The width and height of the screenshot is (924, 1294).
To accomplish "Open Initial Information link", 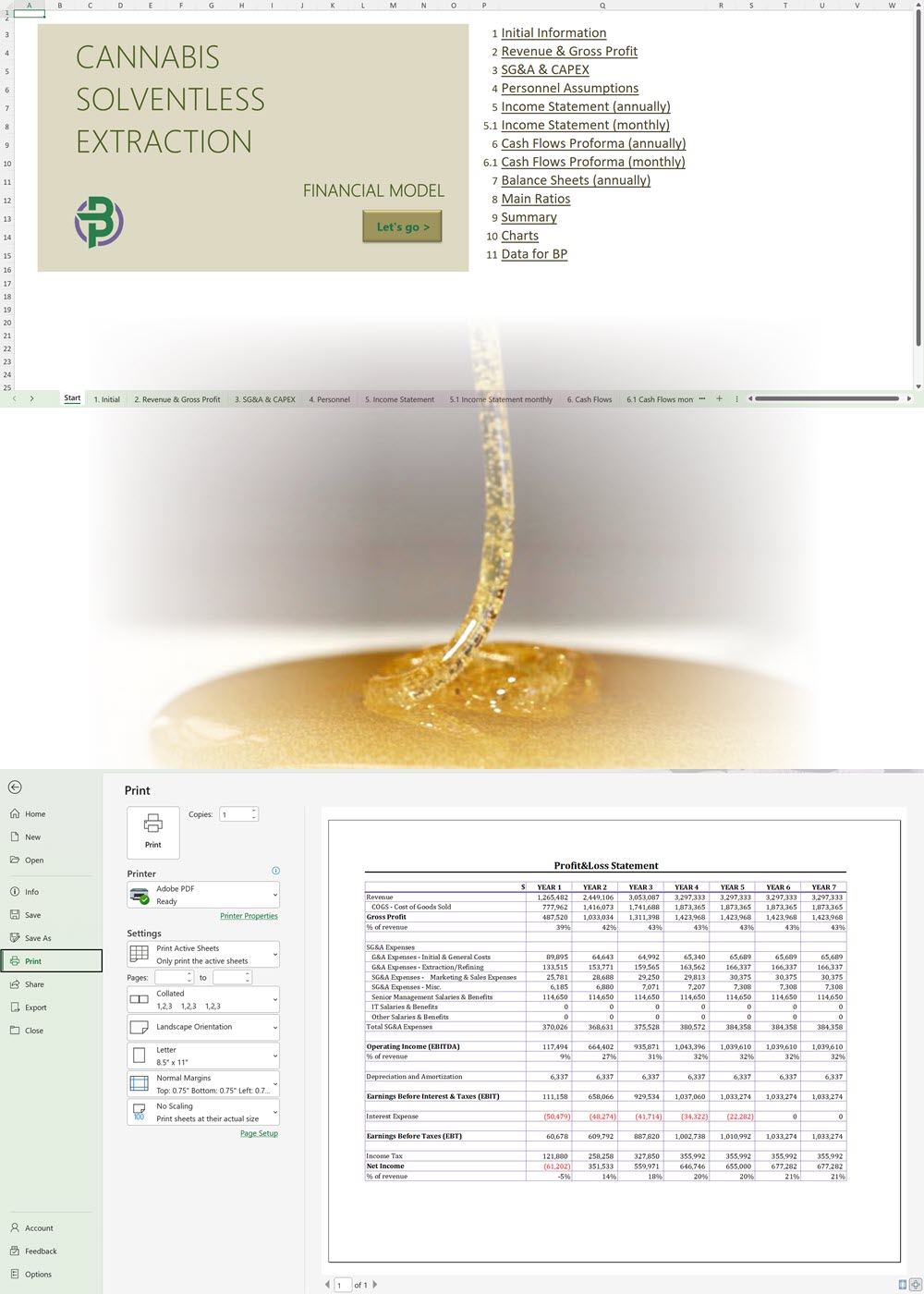I will click(553, 33).
